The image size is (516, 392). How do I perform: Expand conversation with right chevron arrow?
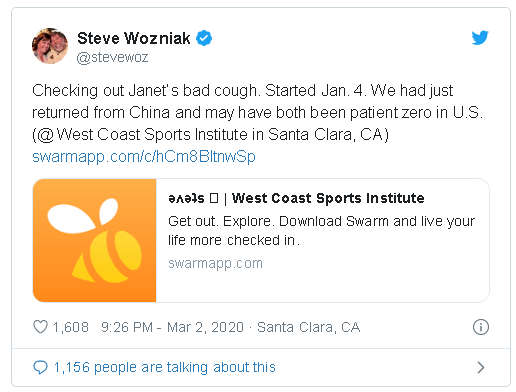(481, 367)
